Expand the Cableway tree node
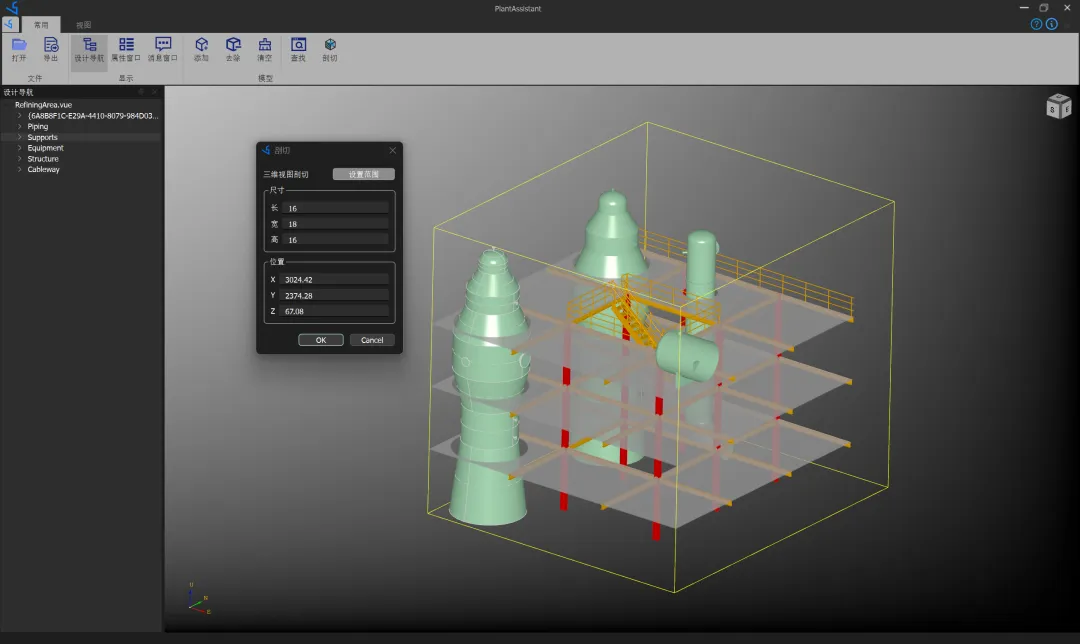The width and height of the screenshot is (1080, 644). point(19,169)
